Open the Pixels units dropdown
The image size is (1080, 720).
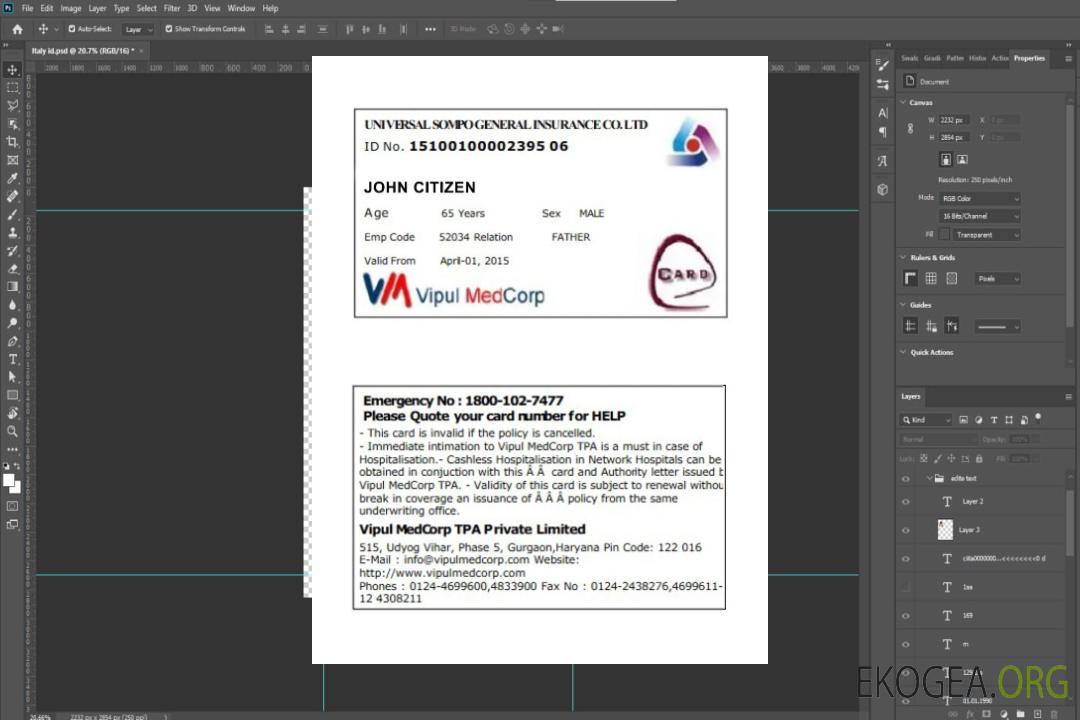point(998,278)
